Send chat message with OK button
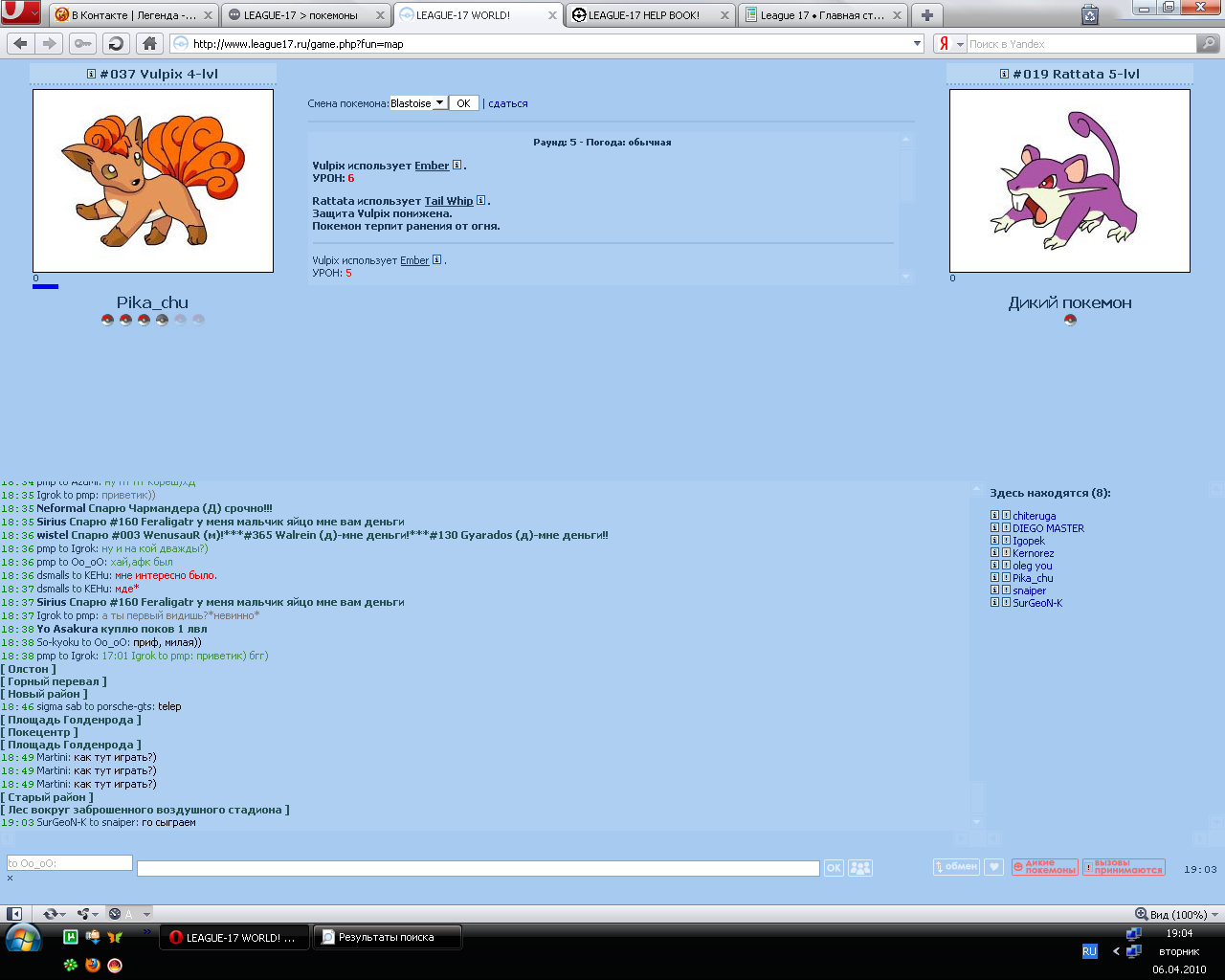Image resolution: width=1225 pixels, height=980 pixels. point(834,868)
